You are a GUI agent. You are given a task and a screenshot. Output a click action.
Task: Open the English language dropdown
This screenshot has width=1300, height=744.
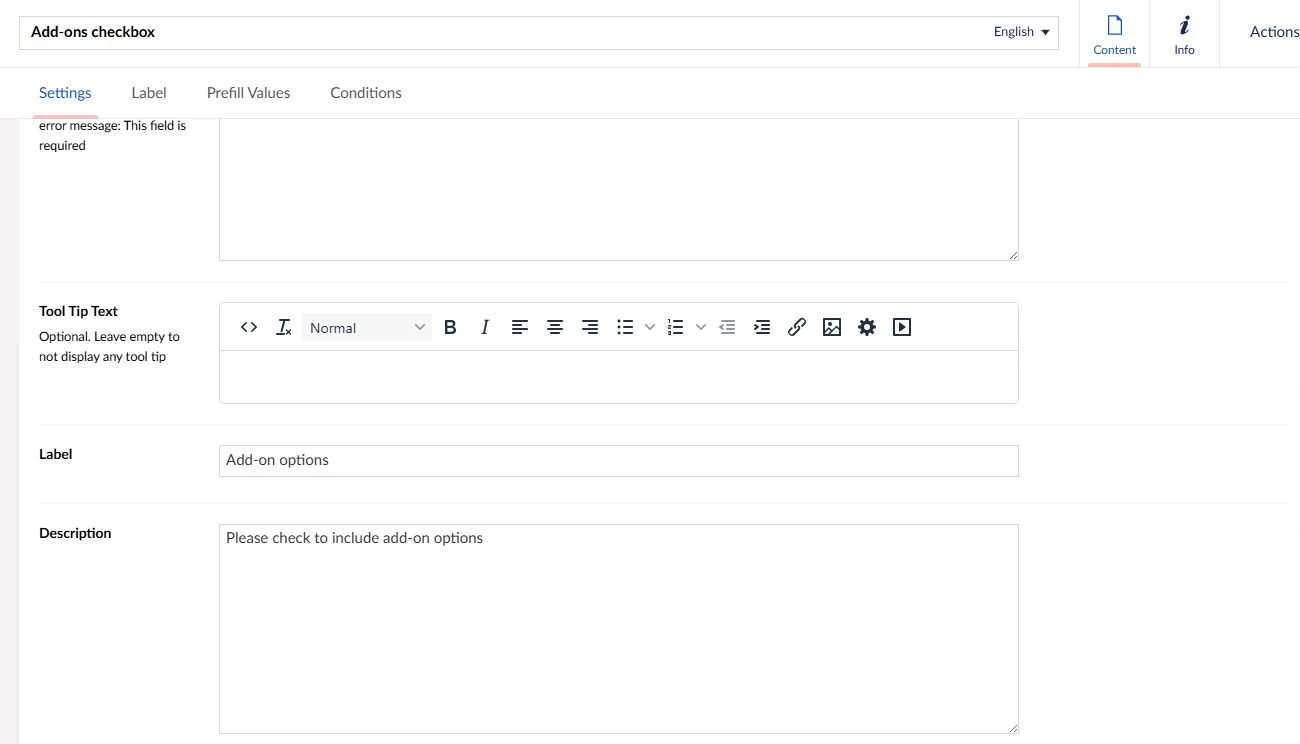coord(1021,32)
